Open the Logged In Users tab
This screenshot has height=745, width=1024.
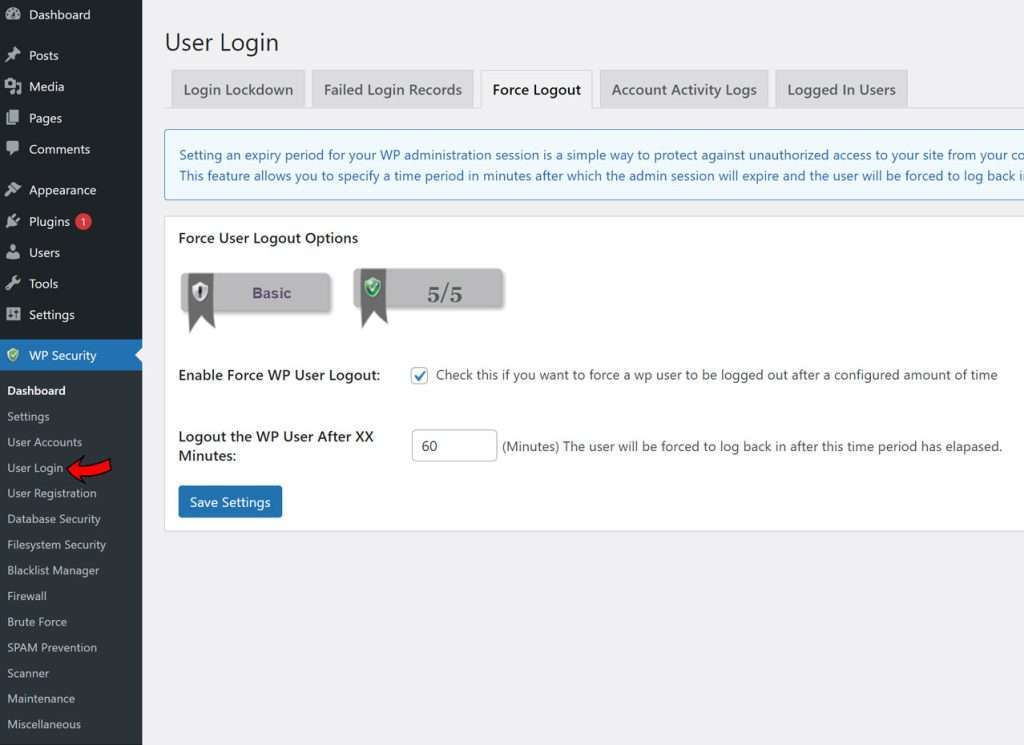coord(841,89)
